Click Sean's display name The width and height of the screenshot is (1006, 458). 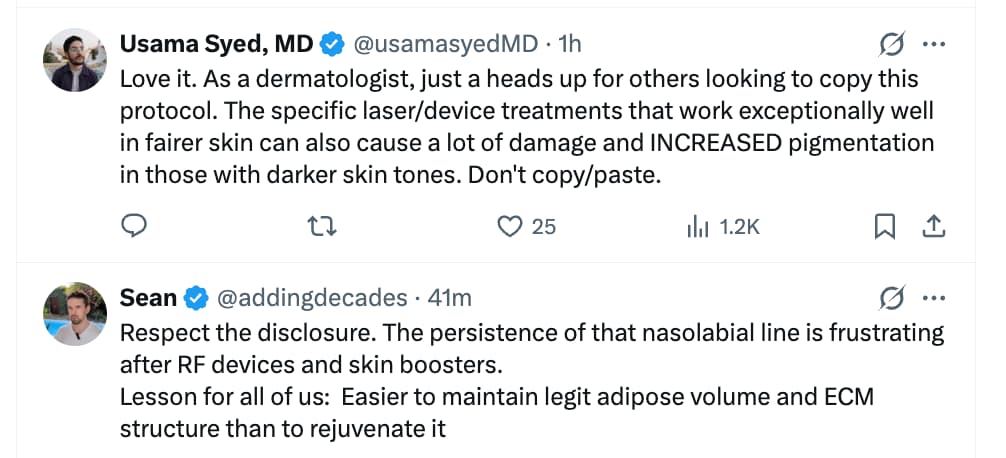(x=148, y=298)
